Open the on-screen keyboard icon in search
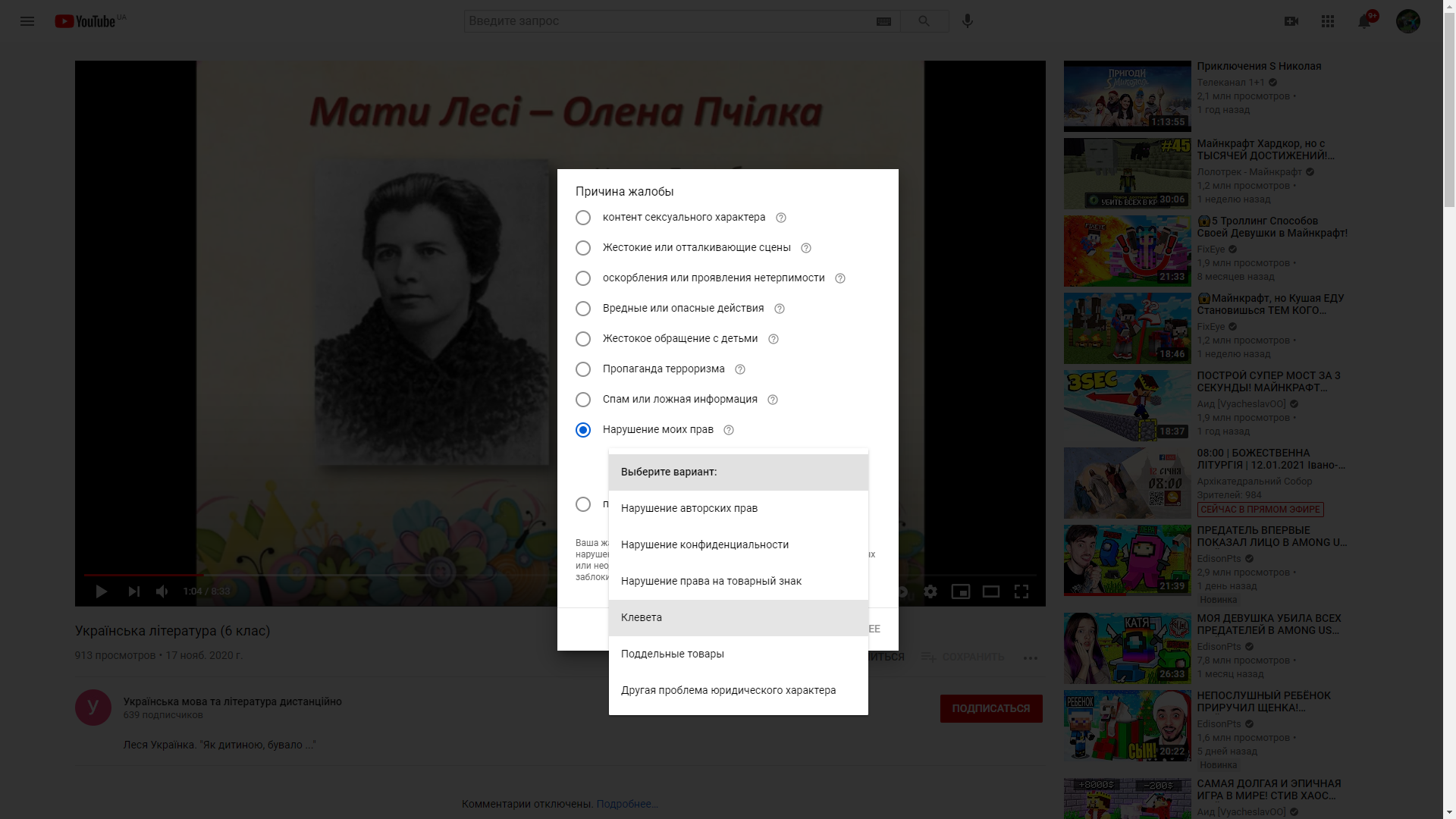The height and width of the screenshot is (819, 1456). tap(883, 21)
